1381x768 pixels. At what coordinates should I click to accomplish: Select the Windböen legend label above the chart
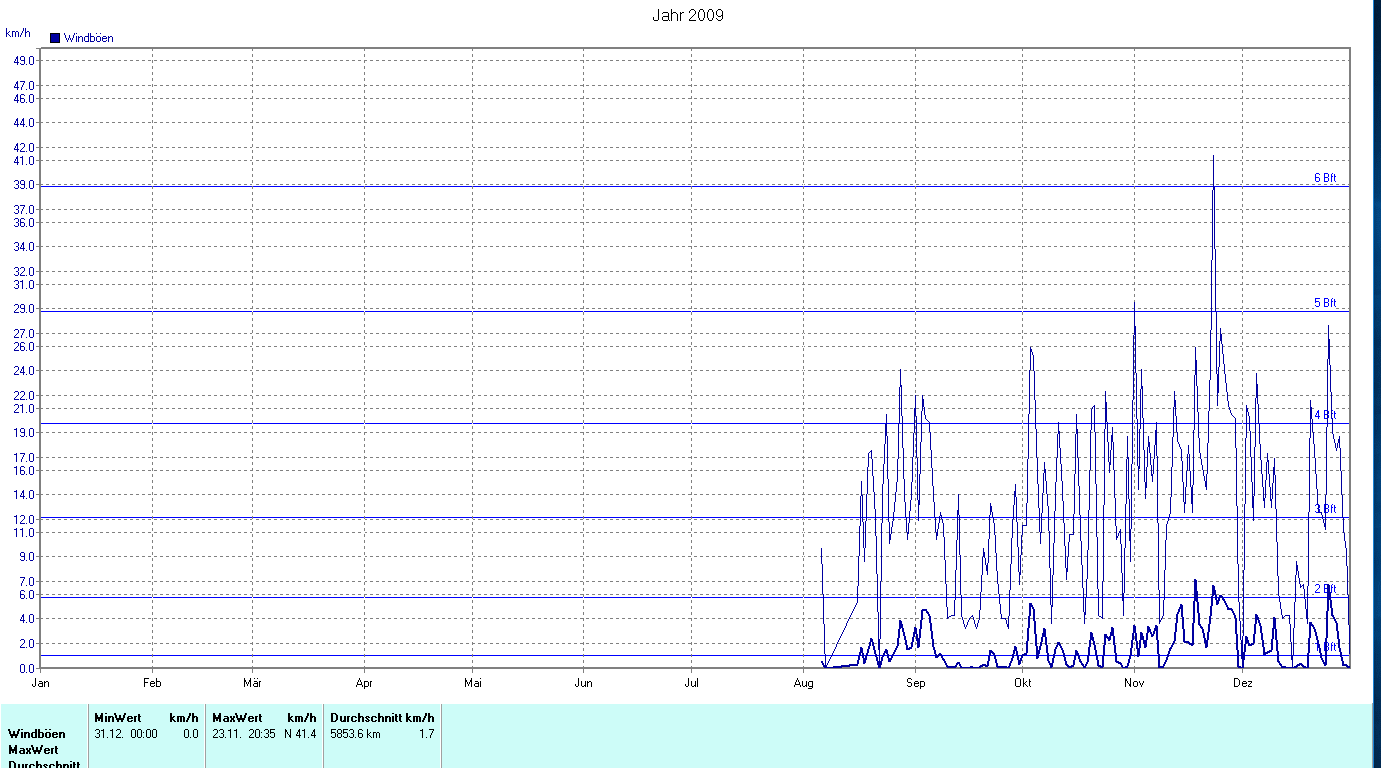[x=89, y=38]
